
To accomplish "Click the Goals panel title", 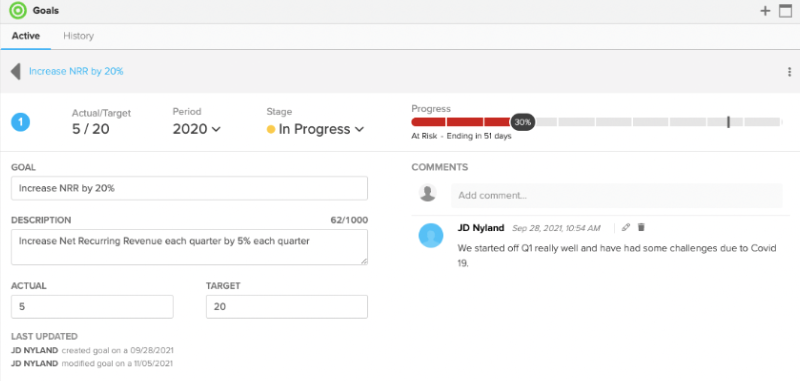I will 46,11.
